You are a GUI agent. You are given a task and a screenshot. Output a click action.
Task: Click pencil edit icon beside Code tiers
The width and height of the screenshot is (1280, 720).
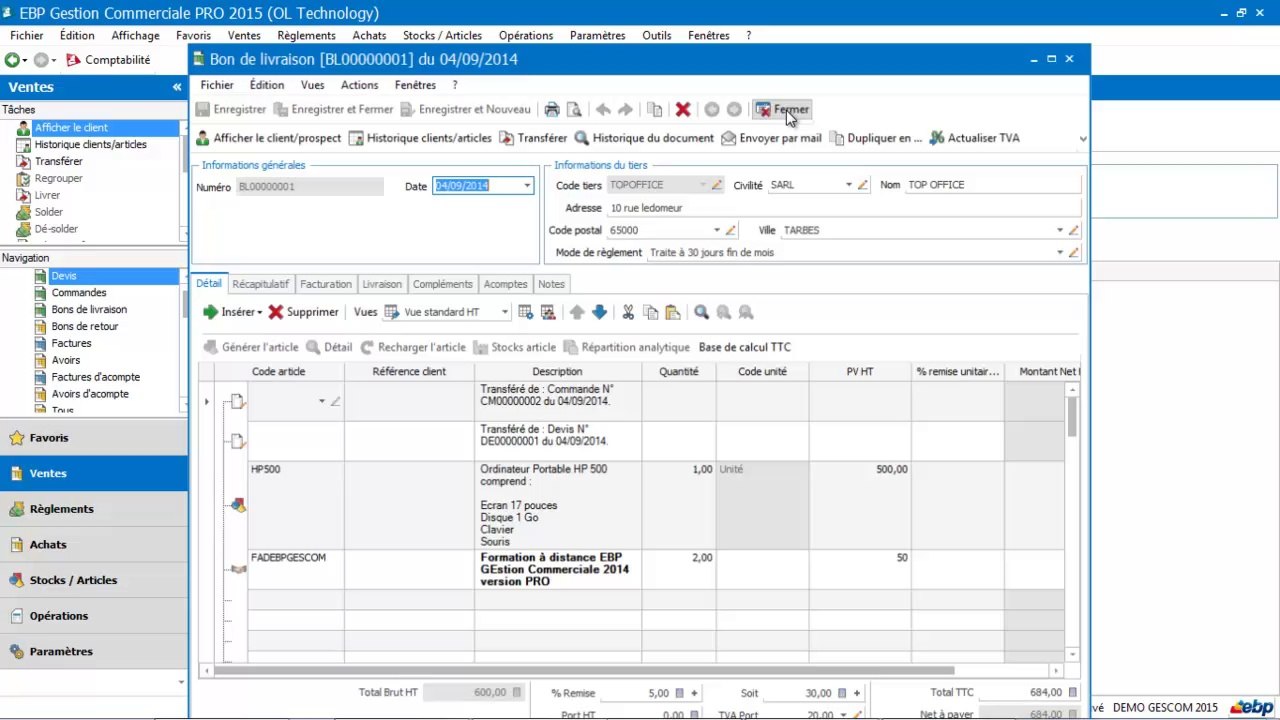716,185
